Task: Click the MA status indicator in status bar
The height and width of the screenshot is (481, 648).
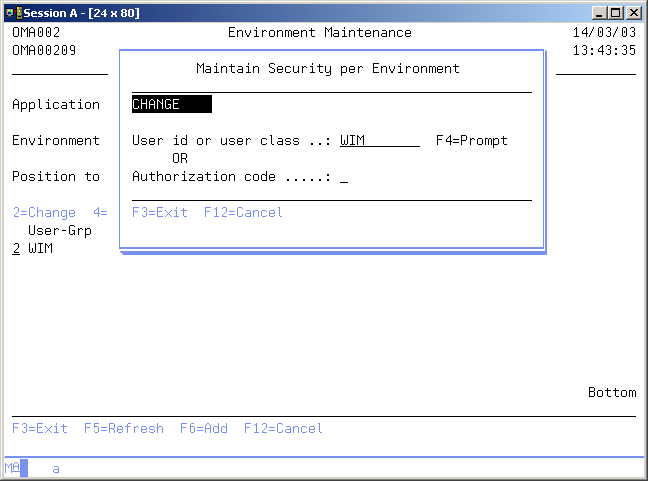Action: tap(12, 468)
